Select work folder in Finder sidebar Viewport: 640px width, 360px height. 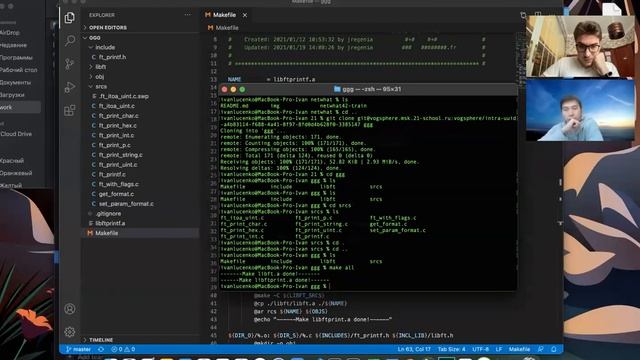pyautogui.click(x=20, y=107)
